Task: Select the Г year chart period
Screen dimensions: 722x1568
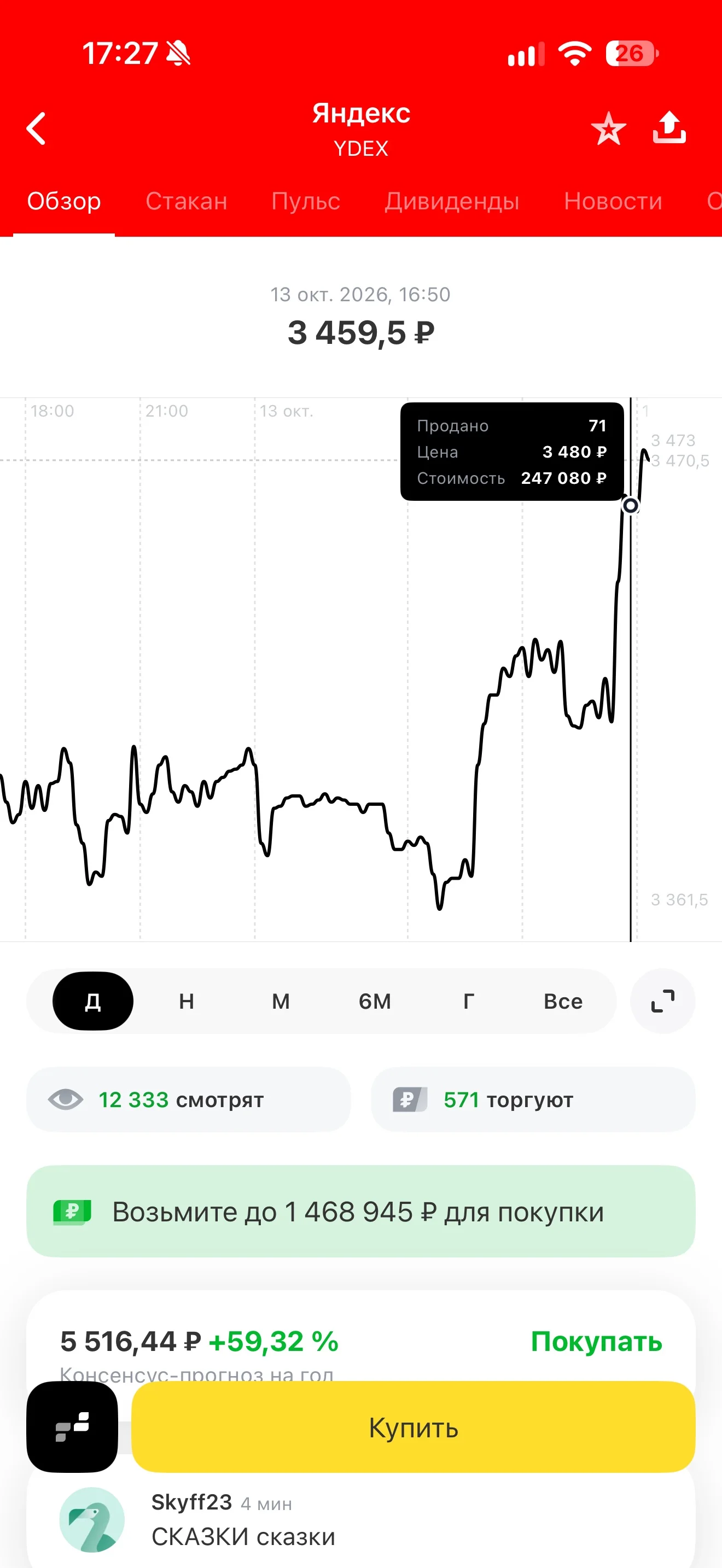Action: coord(469,1001)
